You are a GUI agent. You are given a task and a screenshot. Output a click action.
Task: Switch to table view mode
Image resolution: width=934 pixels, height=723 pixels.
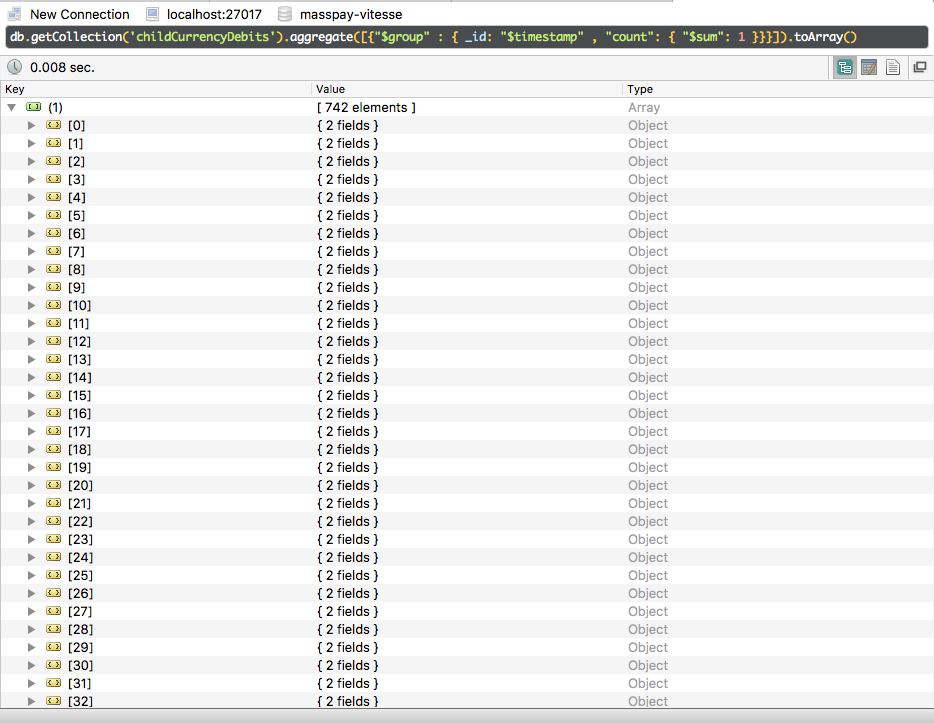[x=868, y=67]
